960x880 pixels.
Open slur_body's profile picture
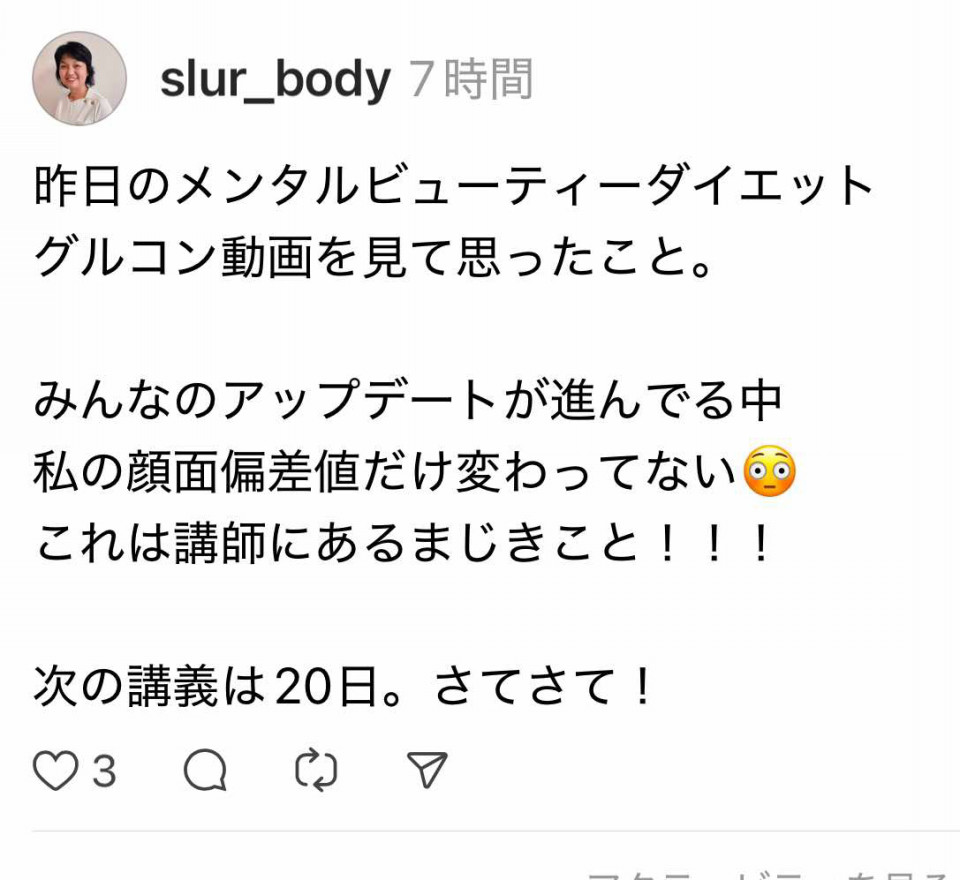pos(79,79)
